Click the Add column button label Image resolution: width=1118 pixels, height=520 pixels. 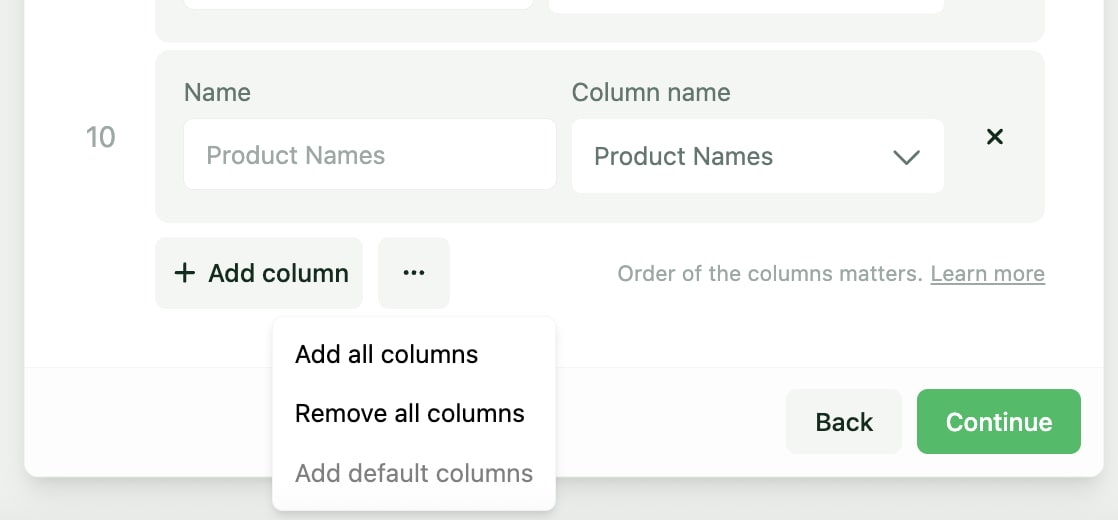pyautogui.click(x=278, y=273)
